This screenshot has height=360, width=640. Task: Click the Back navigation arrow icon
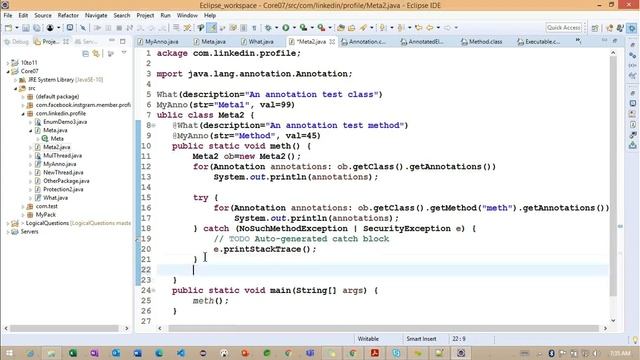430,28
